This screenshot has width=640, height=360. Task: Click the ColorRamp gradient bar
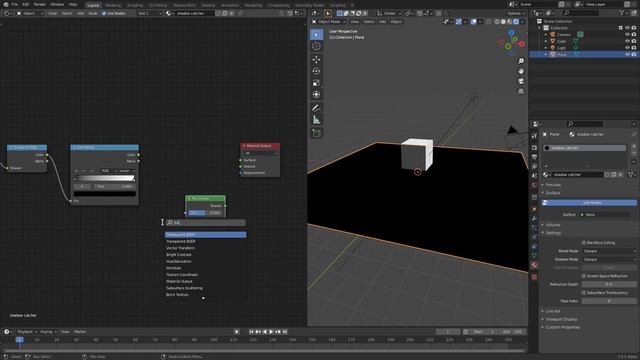click(105, 178)
